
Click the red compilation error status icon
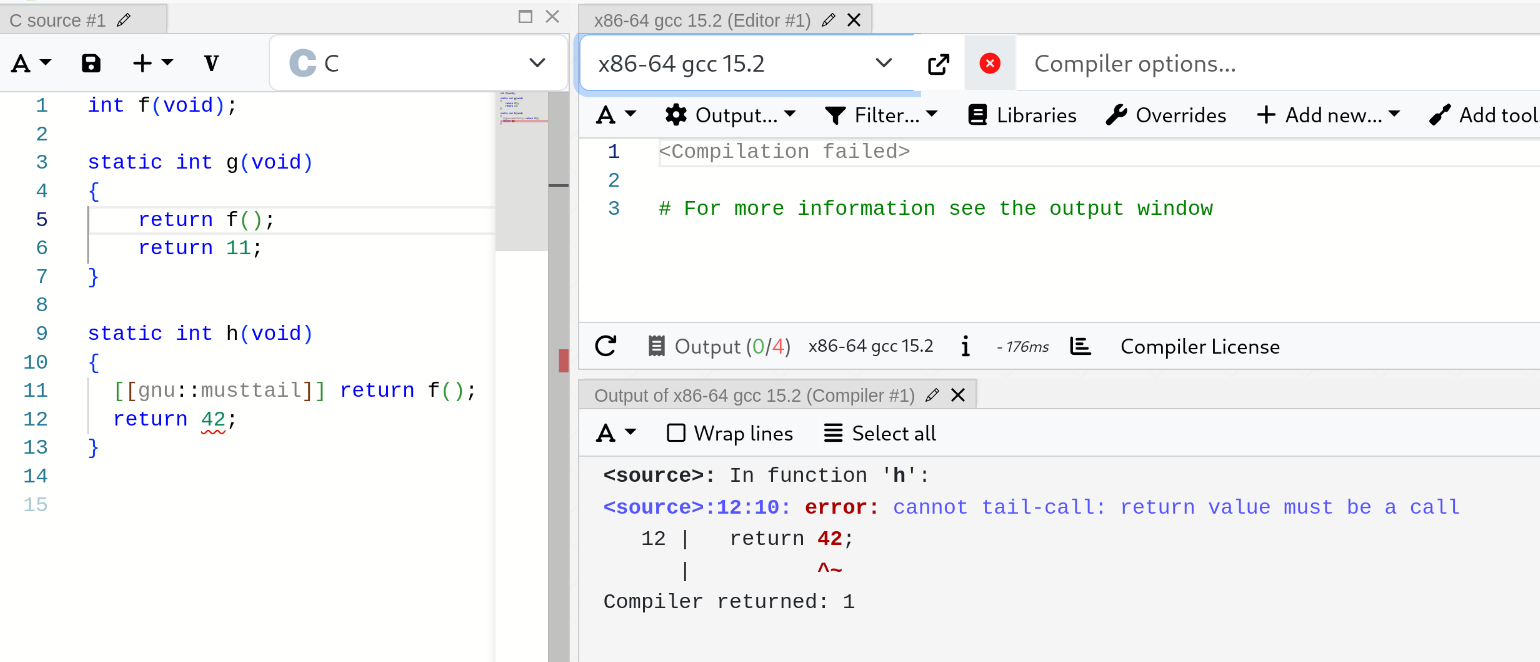tap(990, 64)
